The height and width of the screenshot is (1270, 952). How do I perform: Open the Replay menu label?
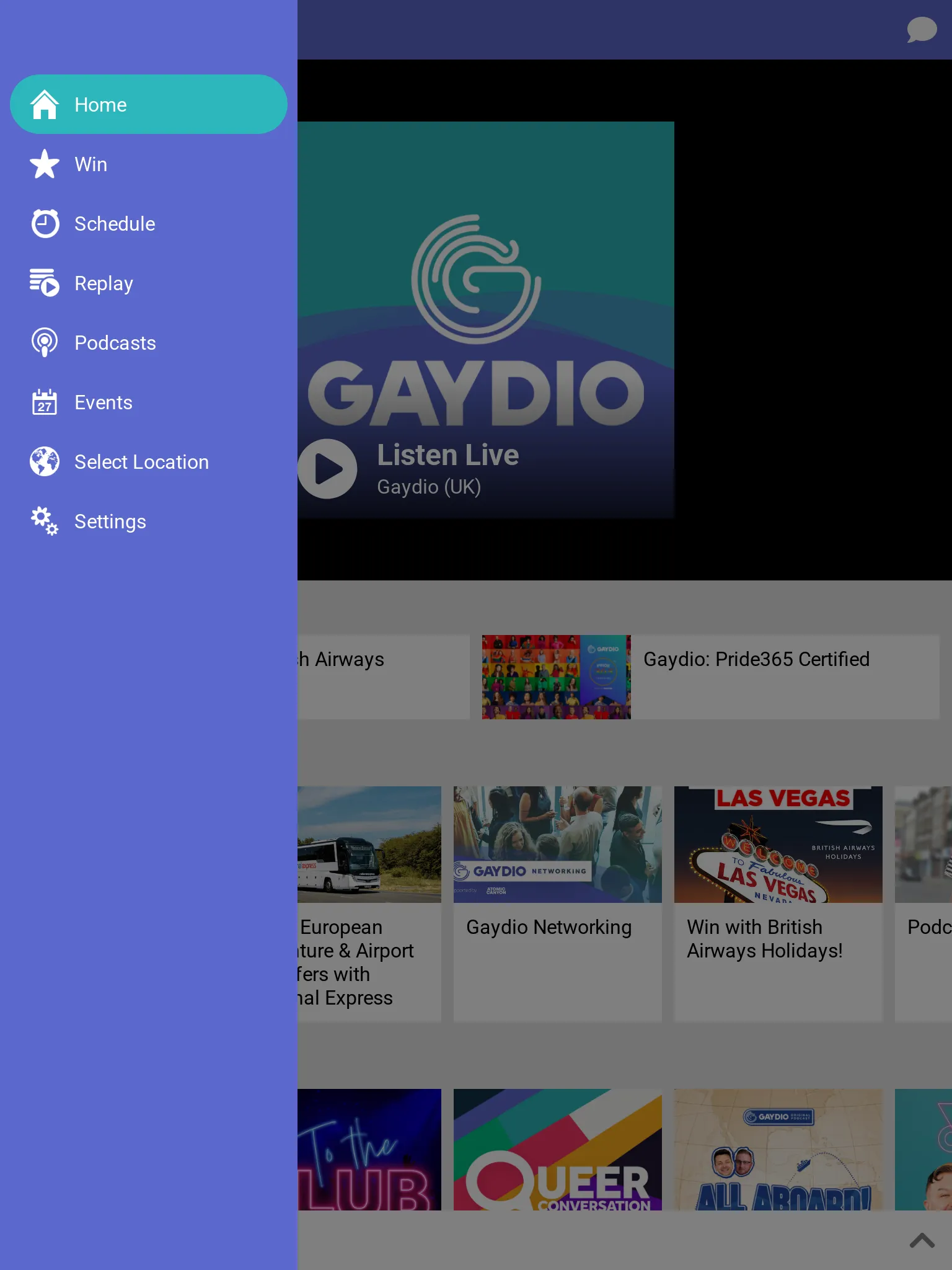[104, 284]
